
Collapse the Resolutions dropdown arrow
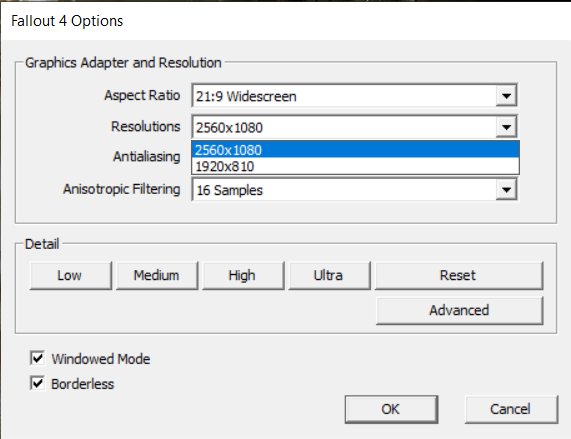506,127
